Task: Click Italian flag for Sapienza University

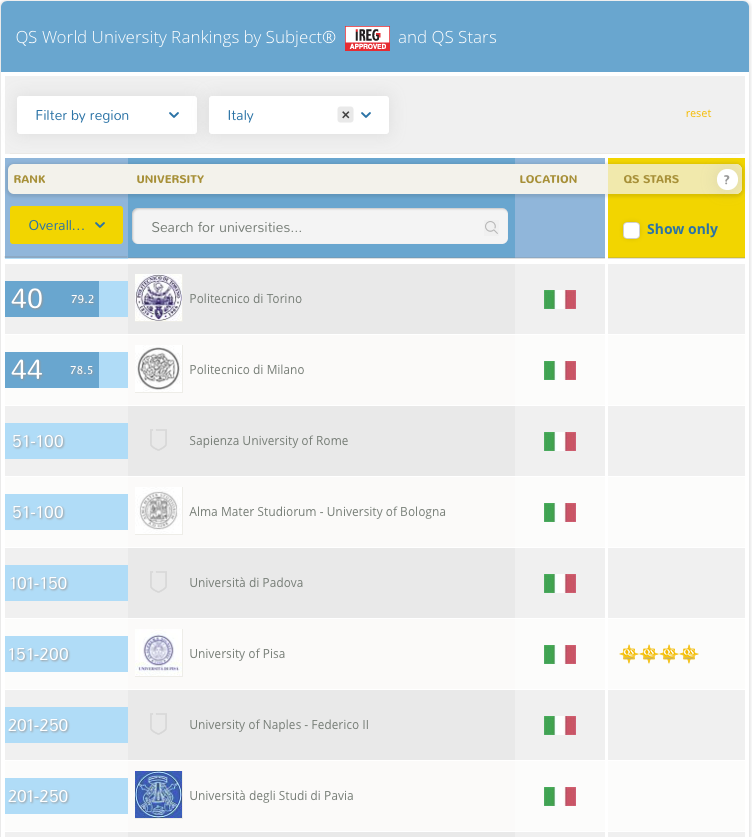Action: pos(560,441)
